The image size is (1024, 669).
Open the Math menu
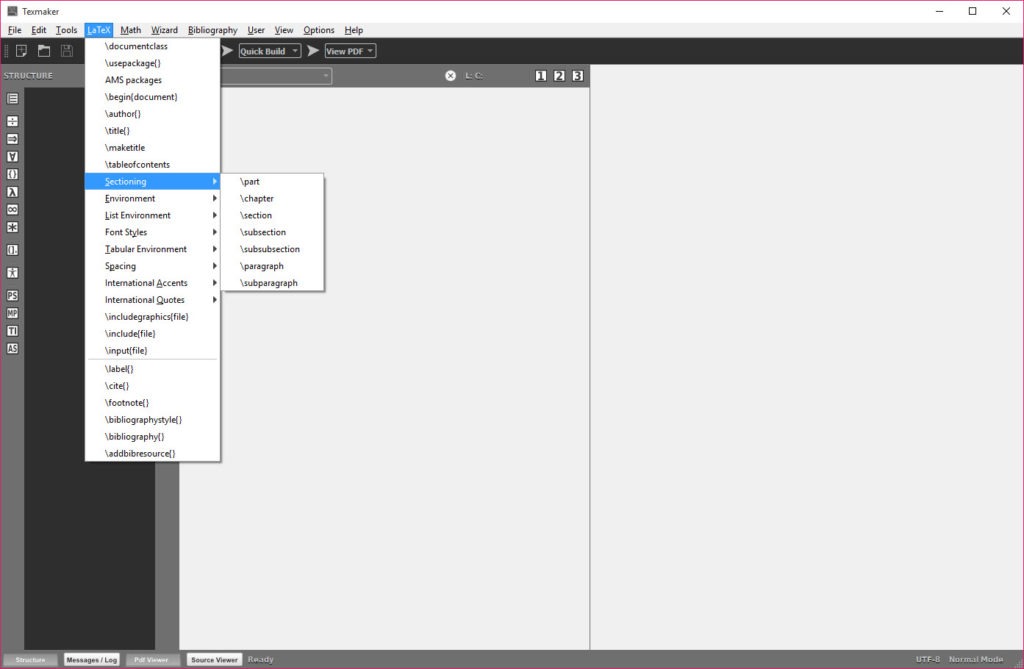pyautogui.click(x=131, y=30)
